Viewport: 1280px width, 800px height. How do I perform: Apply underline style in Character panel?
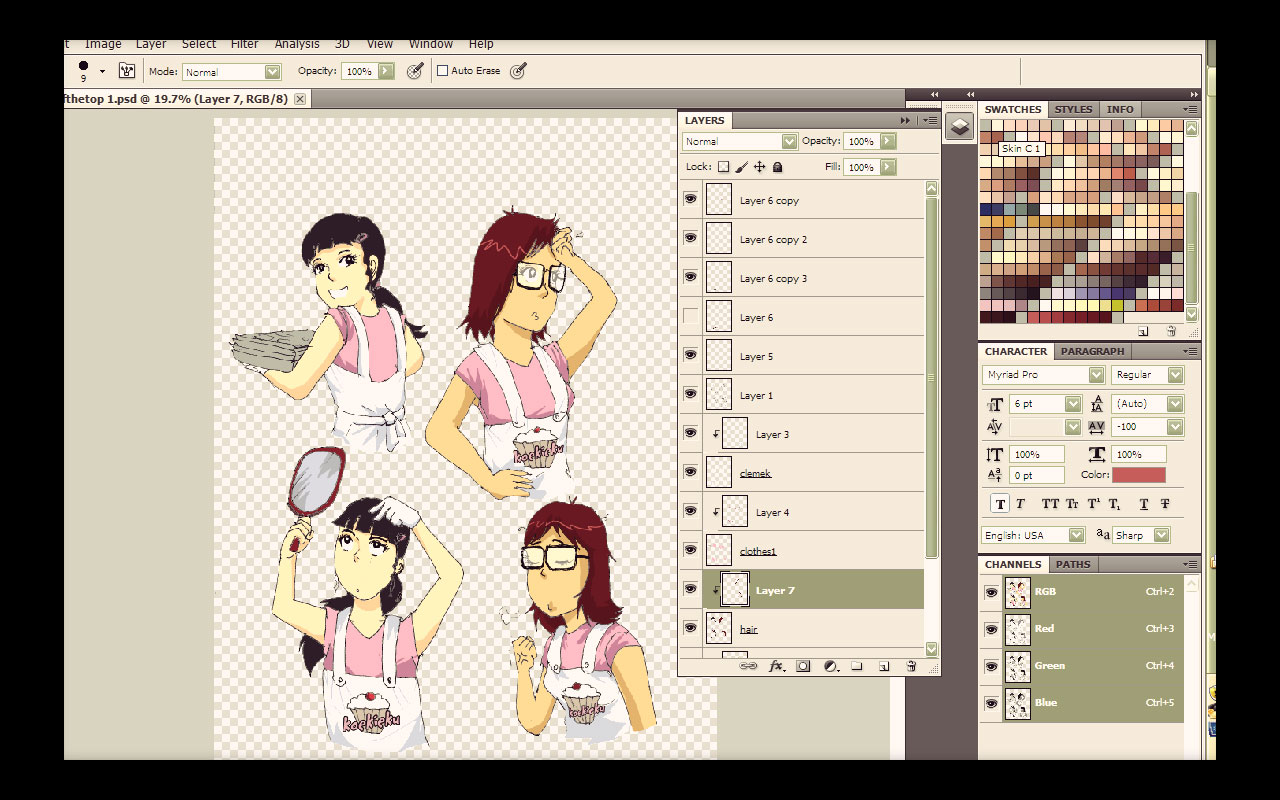click(1144, 504)
